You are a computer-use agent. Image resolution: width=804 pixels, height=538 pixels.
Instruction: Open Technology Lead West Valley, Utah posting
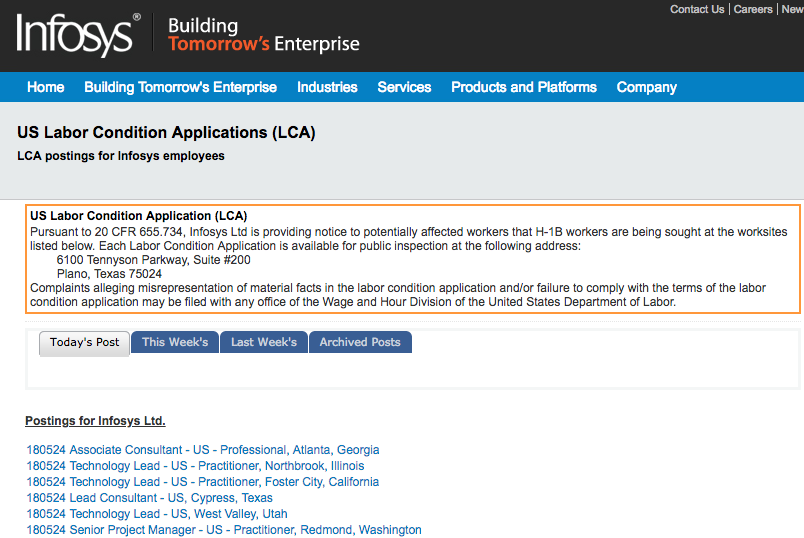pyautogui.click(x=156, y=513)
